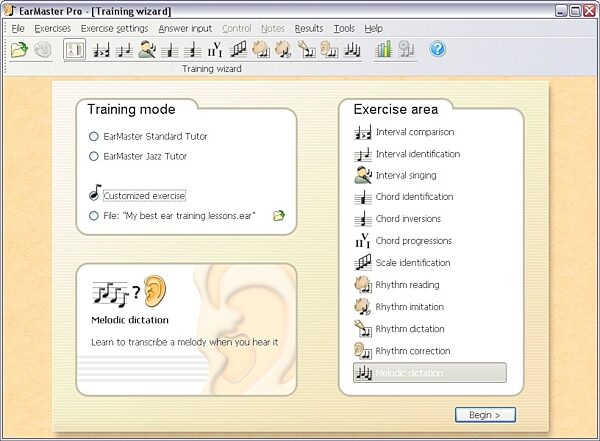Start Chord progressions from toolbar icon
This screenshot has width=600, height=441.
coord(215,50)
